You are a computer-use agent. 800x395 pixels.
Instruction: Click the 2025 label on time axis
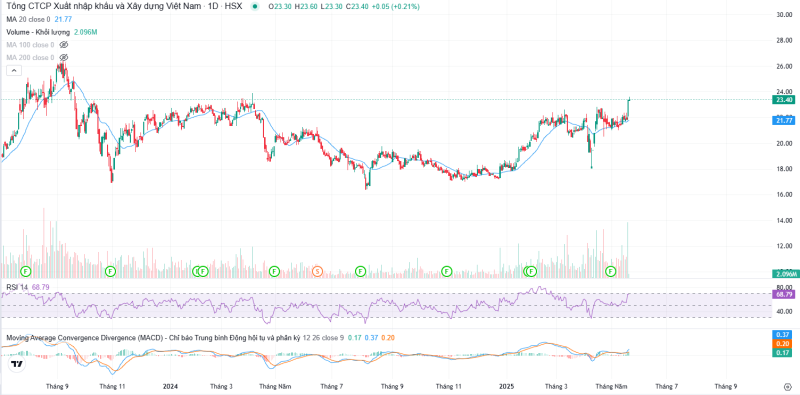click(x=507, y=386)
